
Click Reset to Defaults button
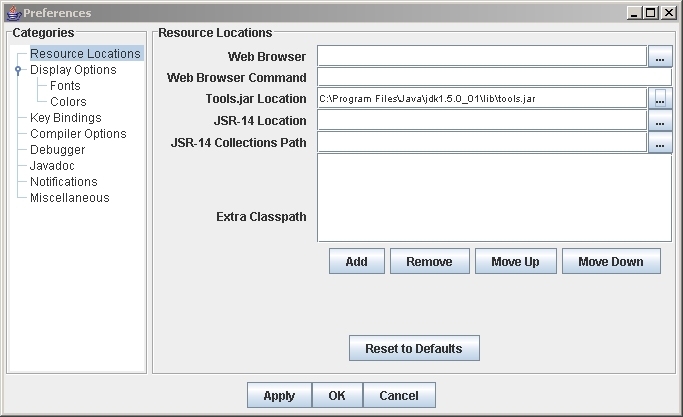(414, 348)
